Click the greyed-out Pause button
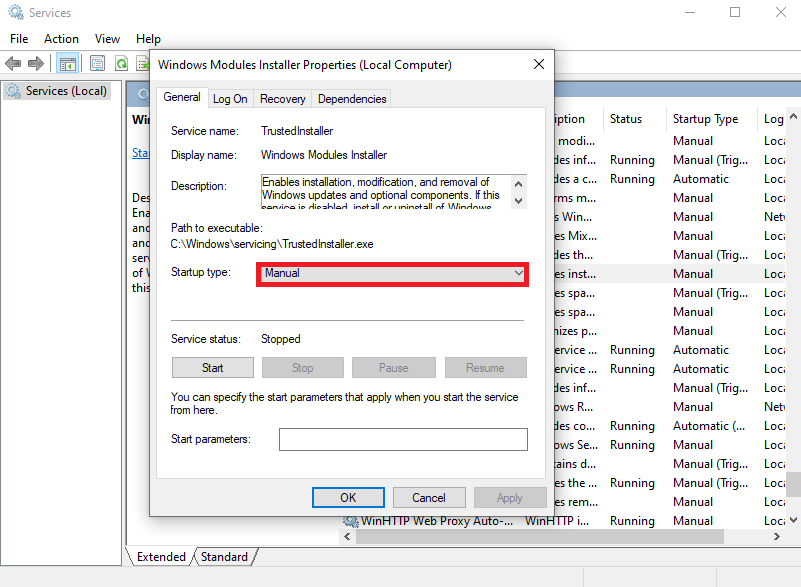 393,368
